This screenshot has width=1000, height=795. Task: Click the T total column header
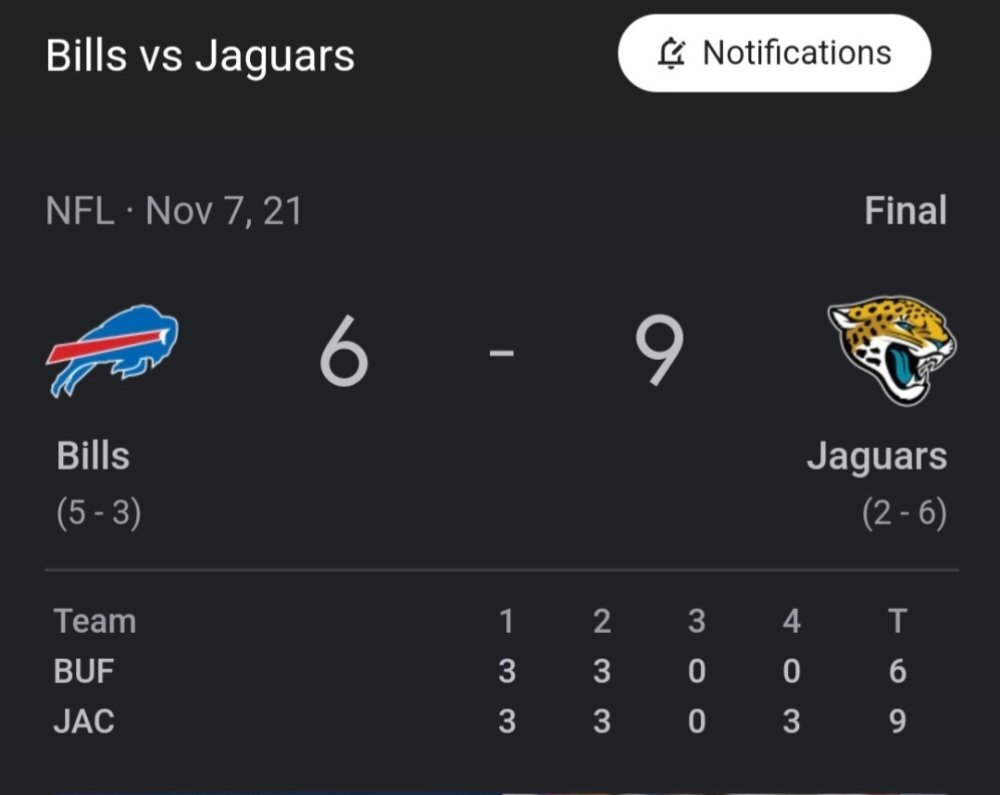point(897,622)
